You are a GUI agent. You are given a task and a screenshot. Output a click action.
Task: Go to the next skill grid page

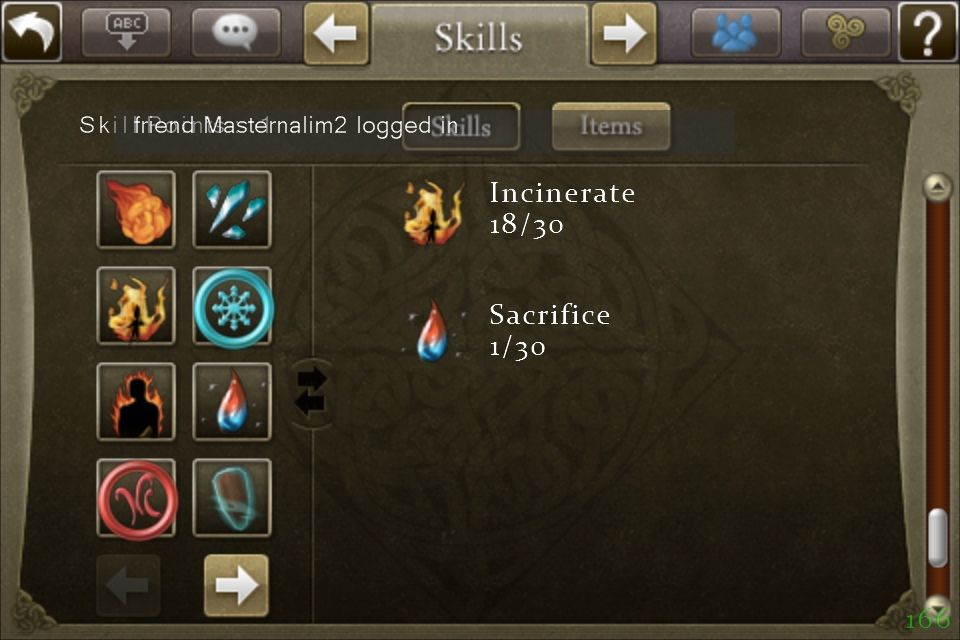click(236, 585)
